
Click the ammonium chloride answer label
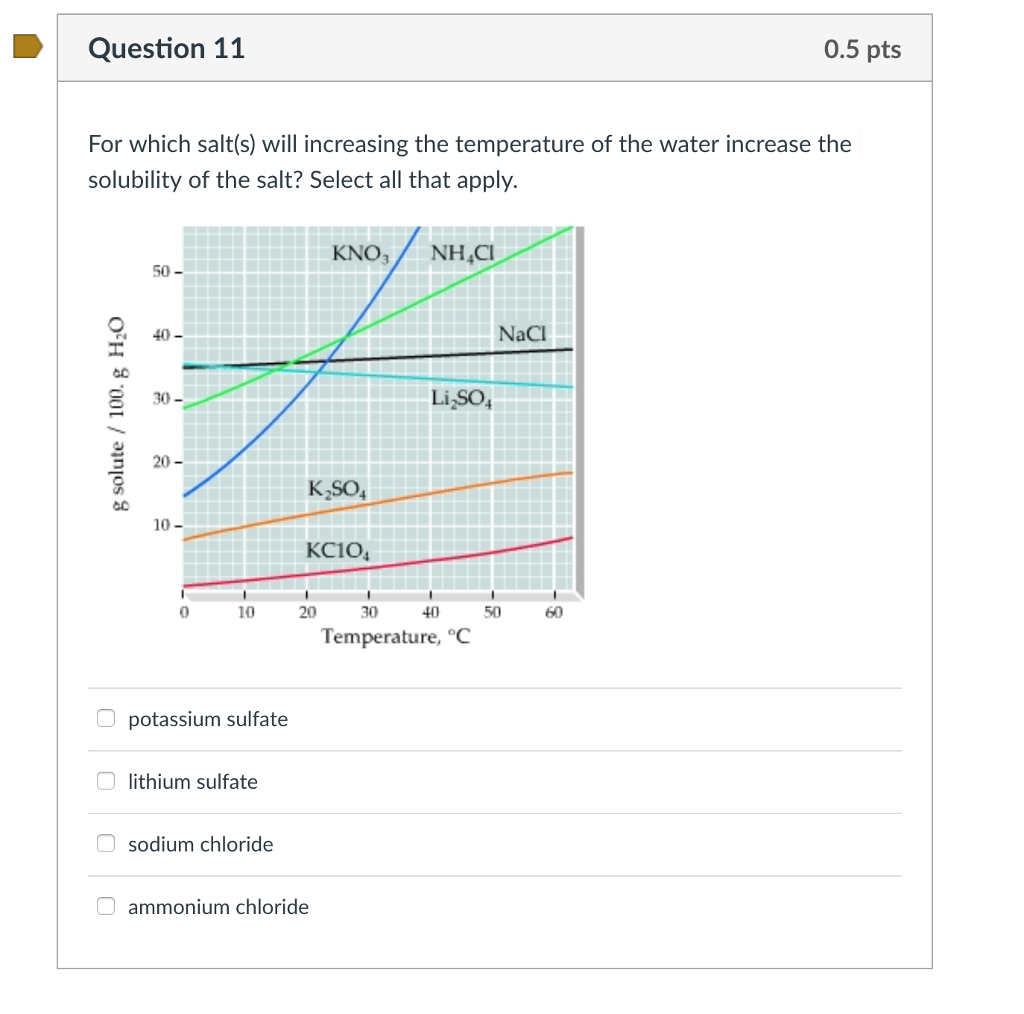(x=218, y=907)
